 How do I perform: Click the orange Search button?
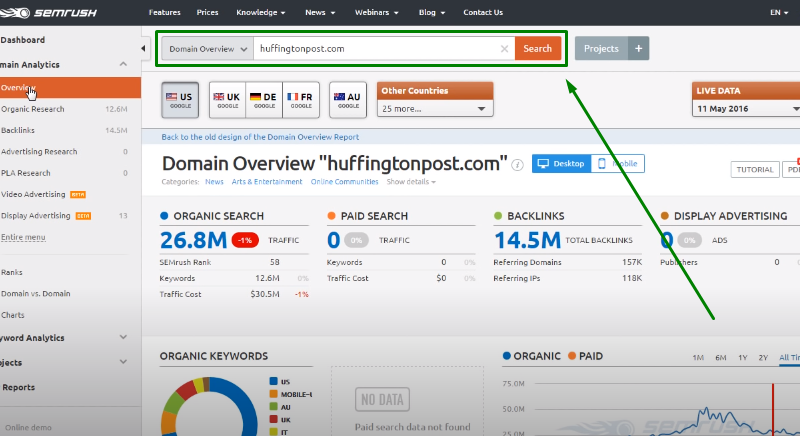pos(537,49)
